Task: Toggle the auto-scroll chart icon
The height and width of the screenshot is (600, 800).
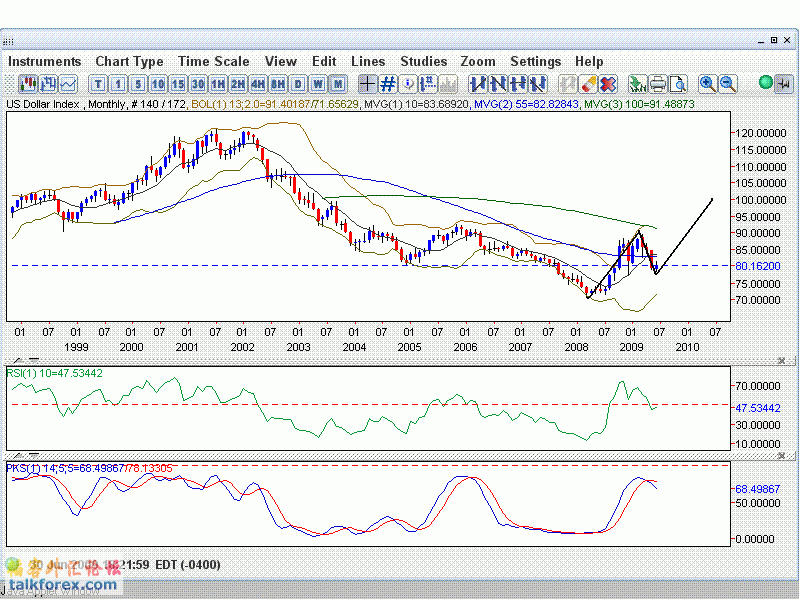Action: (784, 84)
